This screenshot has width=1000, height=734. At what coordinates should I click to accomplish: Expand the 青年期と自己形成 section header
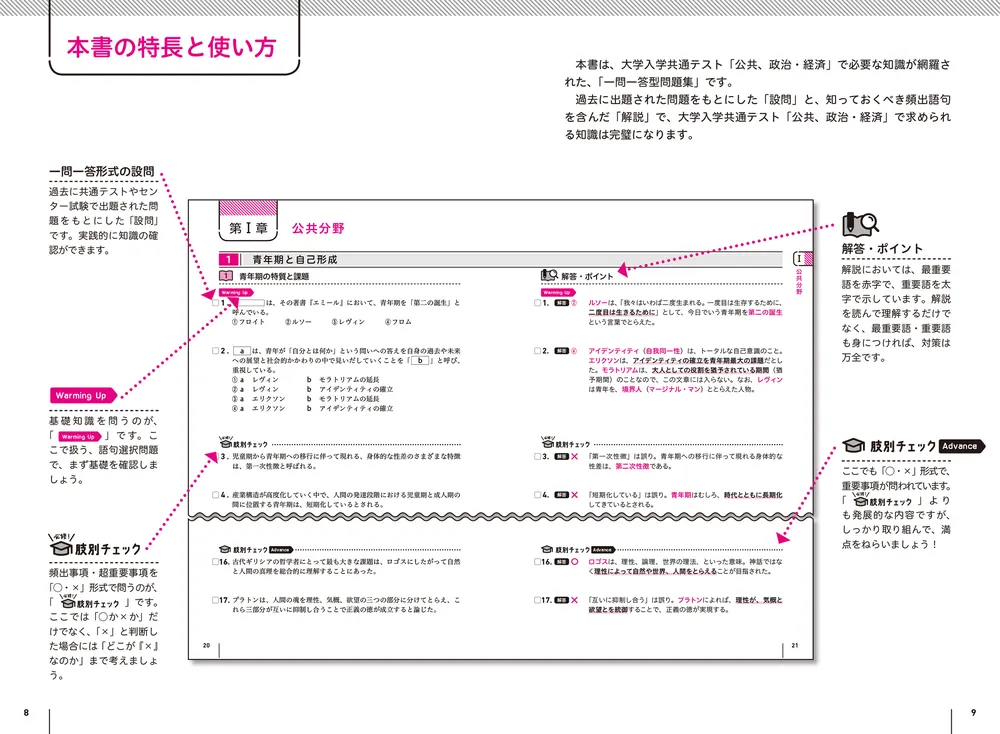290,258
